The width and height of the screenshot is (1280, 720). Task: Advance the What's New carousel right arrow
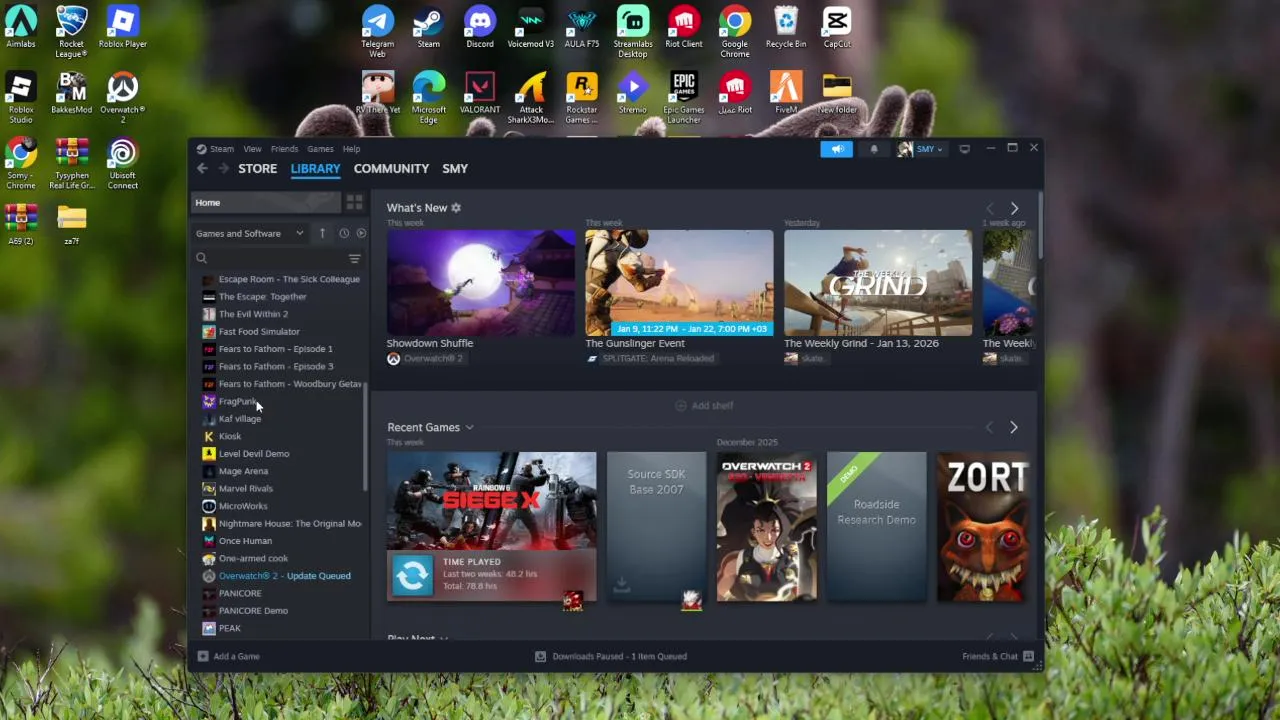pyautogui.click(x=1014, y=208)
